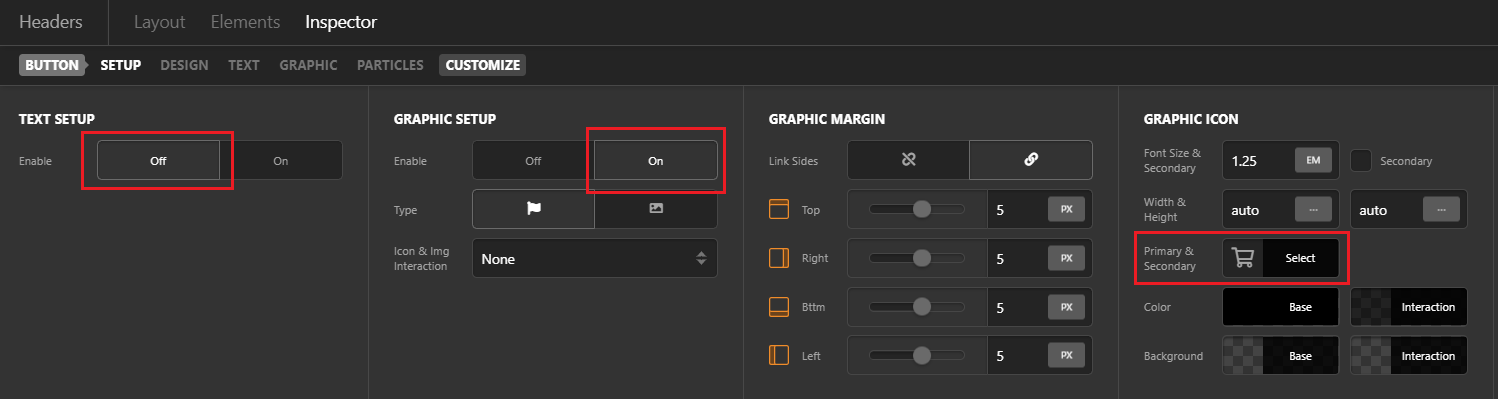1498x399 pixels.
Task: Open the Font Size EM unit selector
Action: coord(1312,160)
